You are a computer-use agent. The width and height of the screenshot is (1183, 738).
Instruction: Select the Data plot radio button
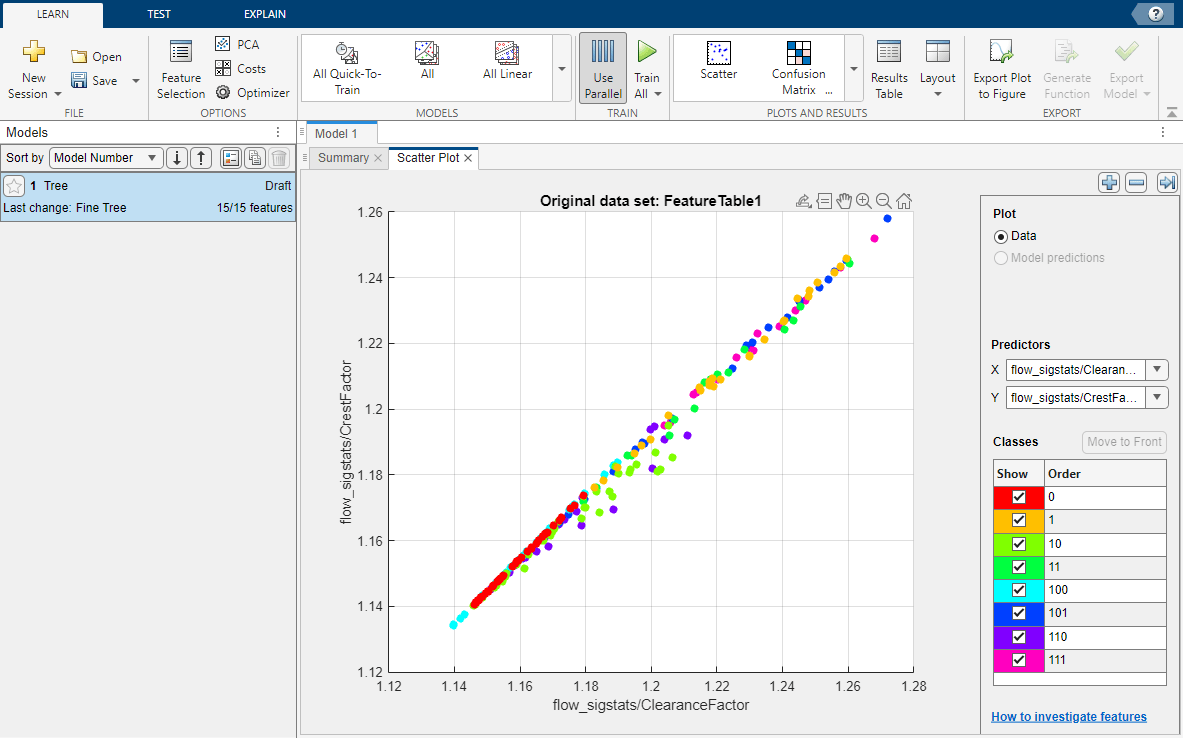(1001, 236)
